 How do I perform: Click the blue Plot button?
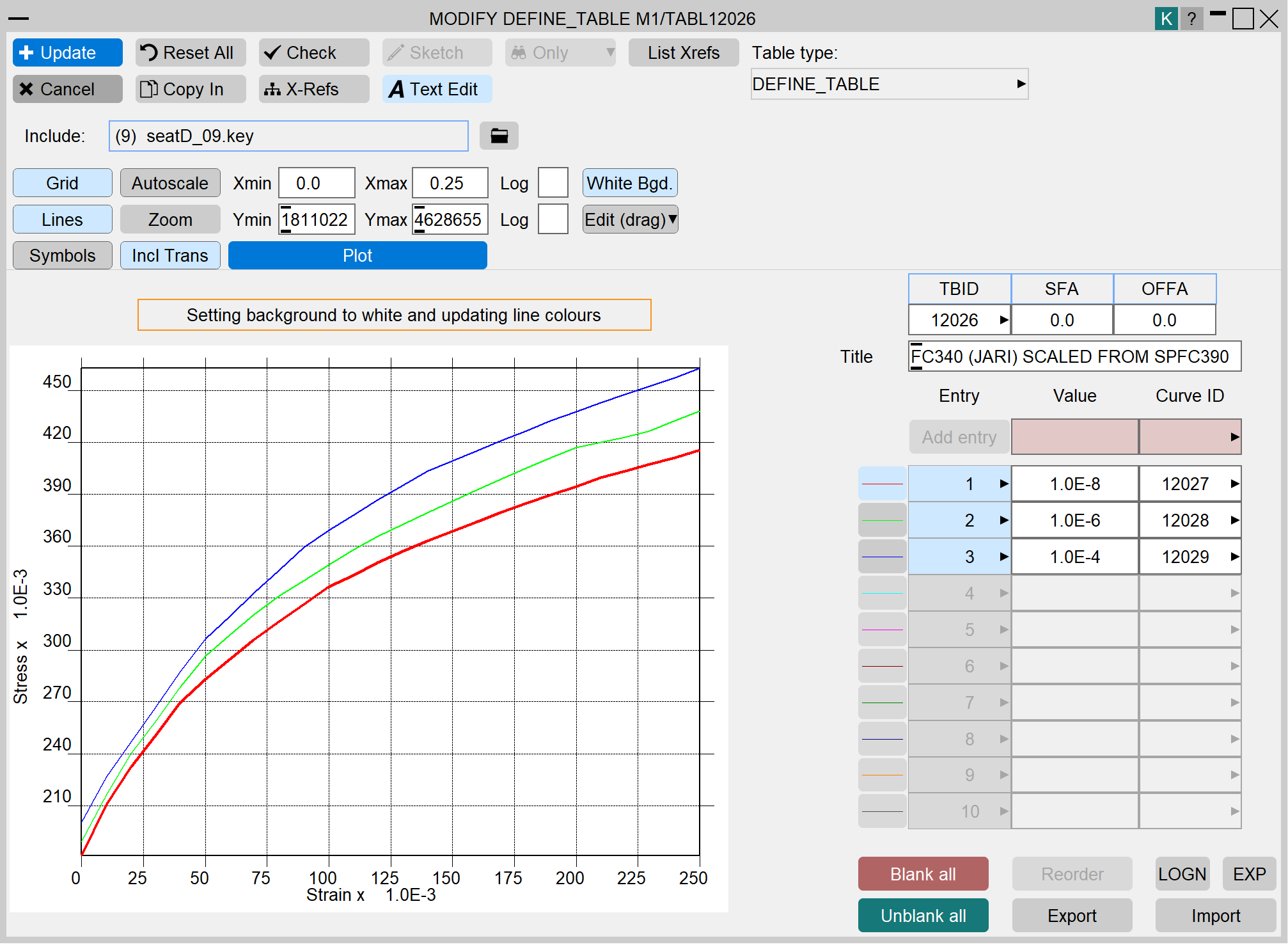[x=357, y=255]
